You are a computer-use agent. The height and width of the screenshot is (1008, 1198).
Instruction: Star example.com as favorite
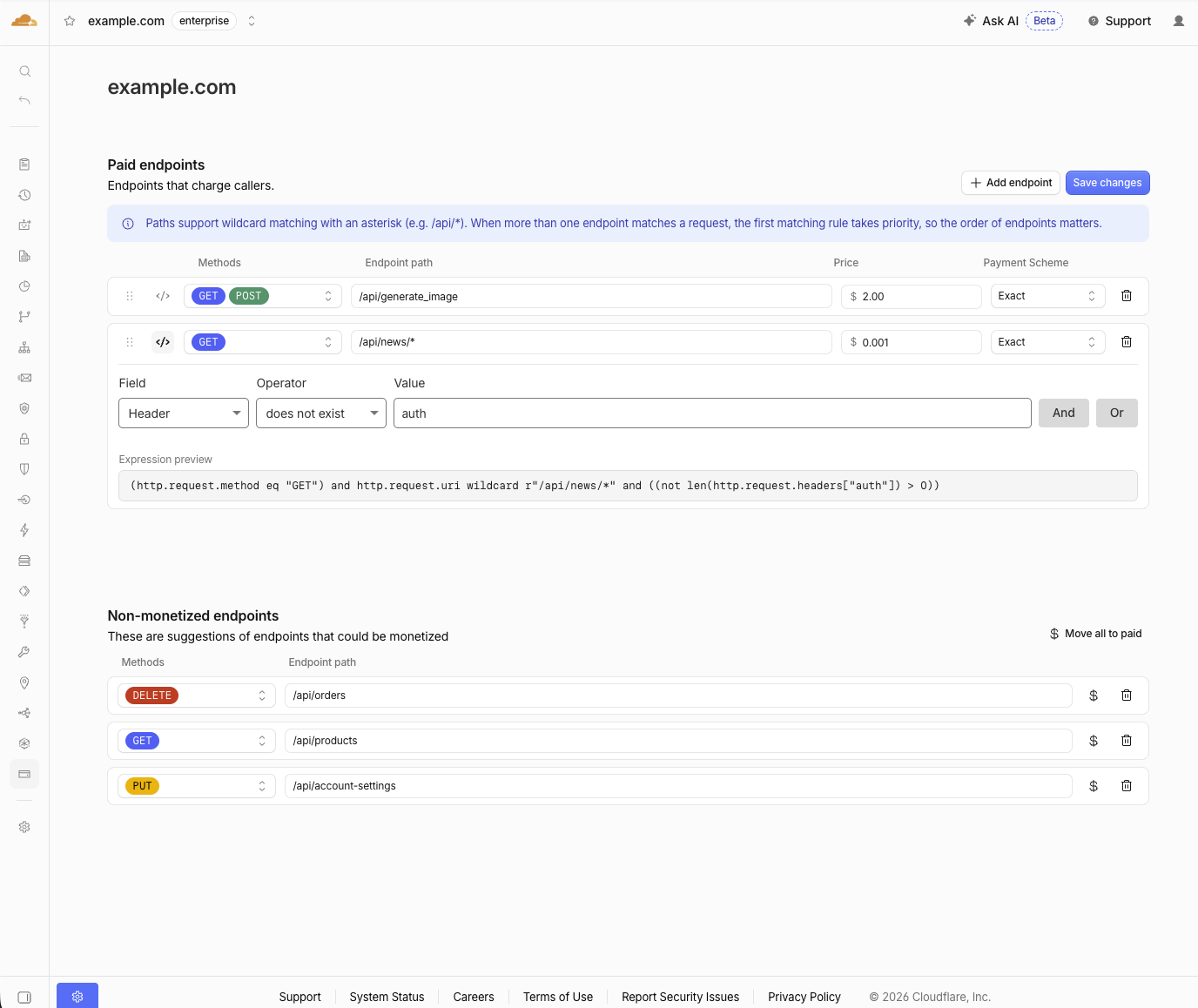70,21
